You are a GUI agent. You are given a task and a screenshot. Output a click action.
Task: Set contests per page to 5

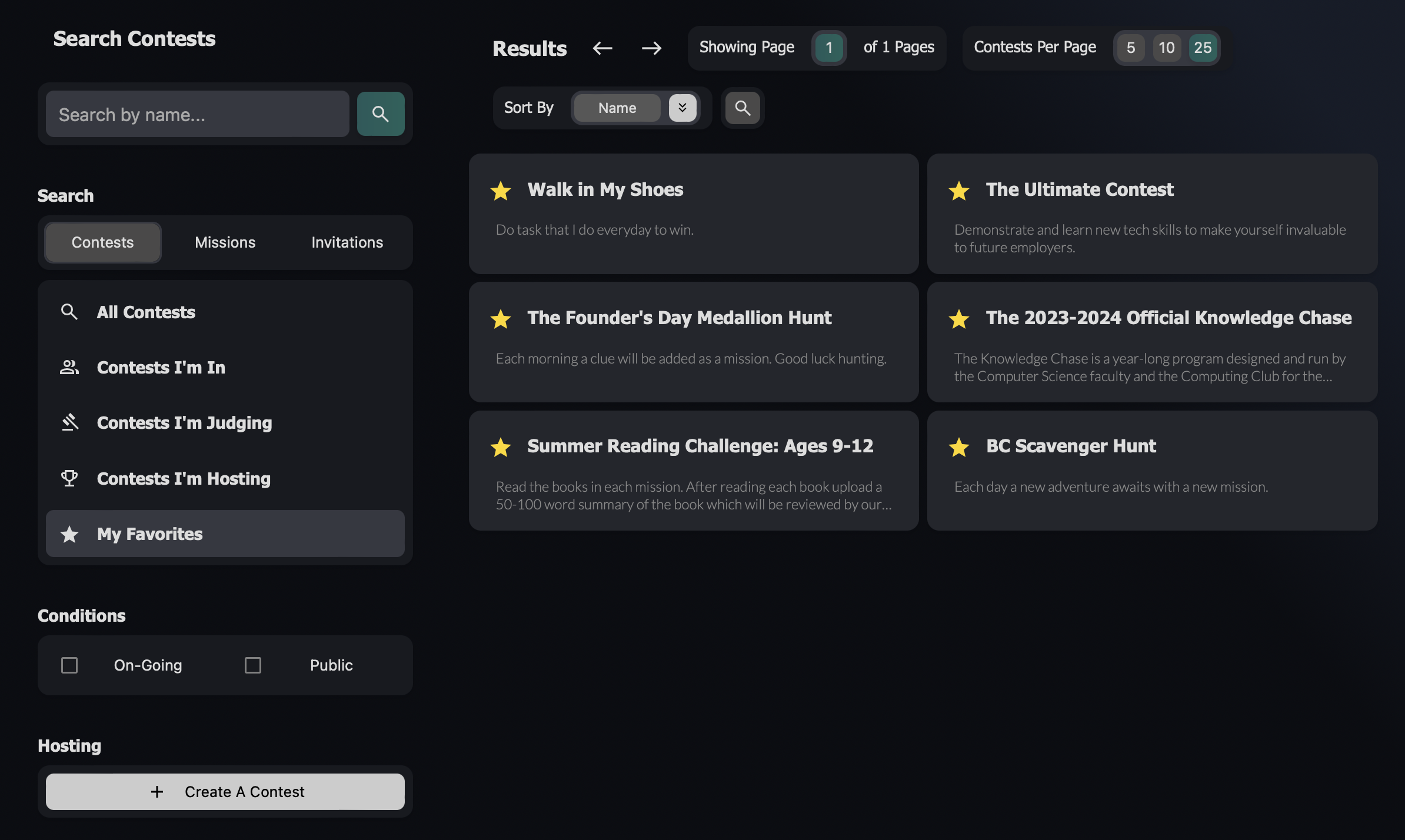click(1130, 48)
